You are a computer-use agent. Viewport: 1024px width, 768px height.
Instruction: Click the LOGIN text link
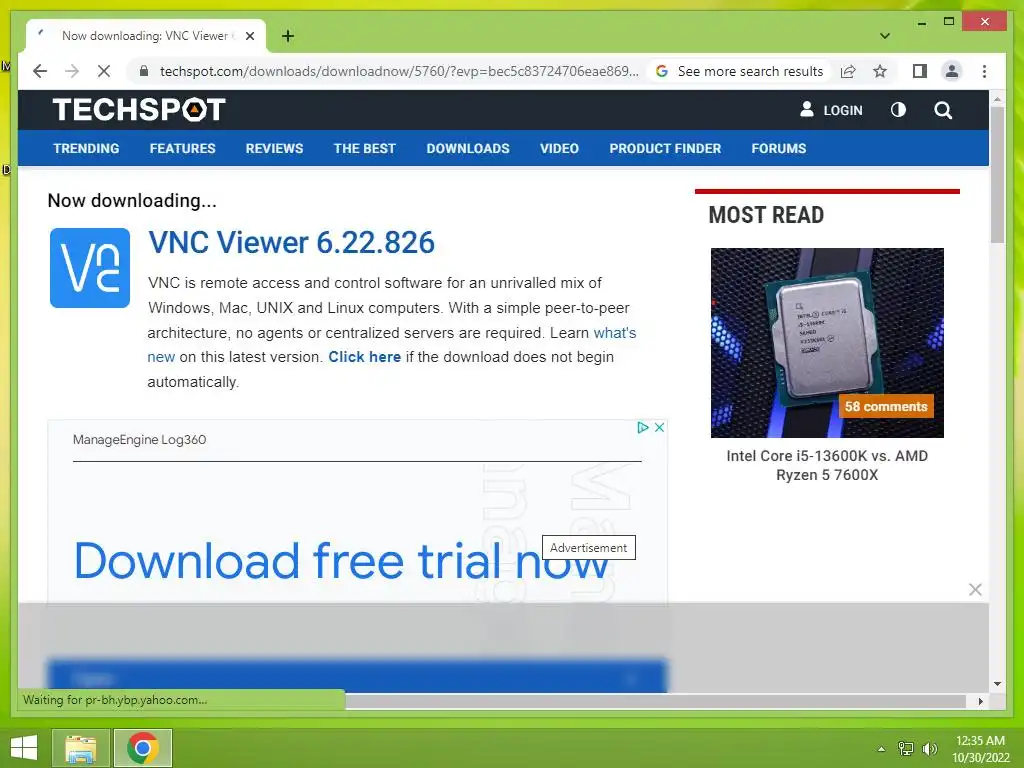tap(842, 110)
